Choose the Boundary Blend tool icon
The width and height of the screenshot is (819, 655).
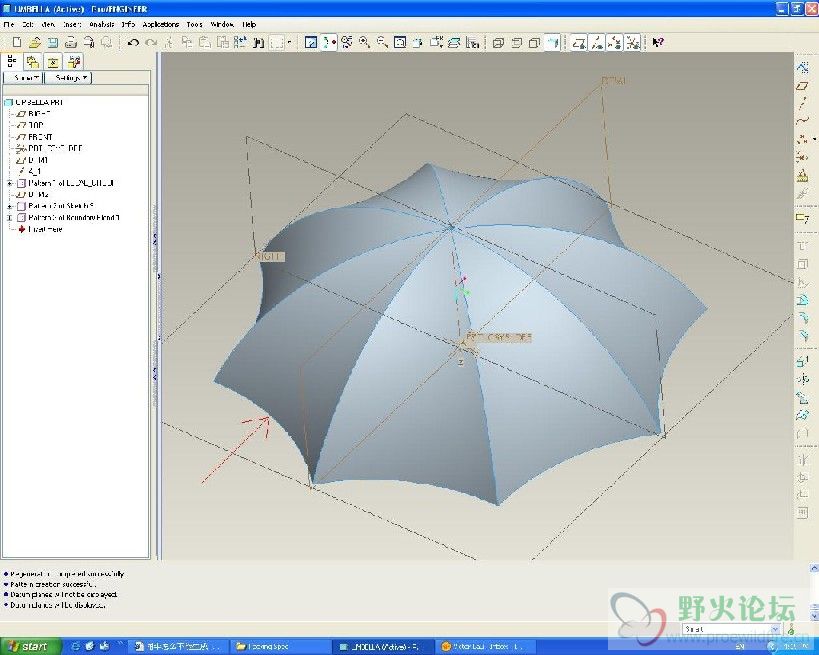coord(803,416)
